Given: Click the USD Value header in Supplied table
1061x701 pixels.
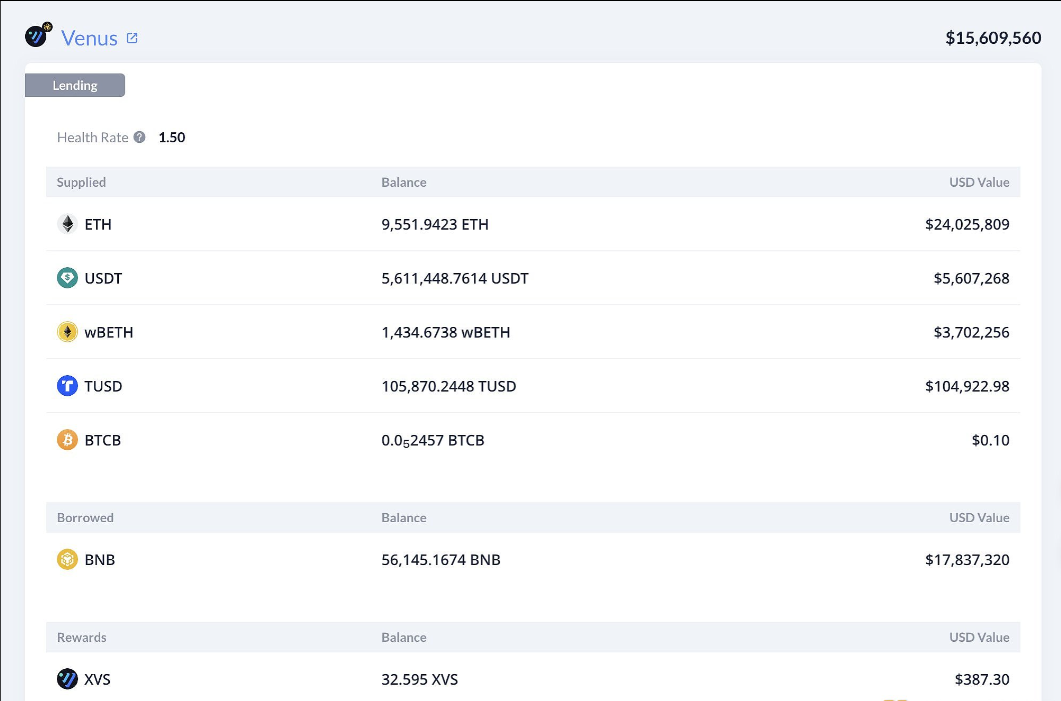Looking at the screenshot, I should [979, 182].
